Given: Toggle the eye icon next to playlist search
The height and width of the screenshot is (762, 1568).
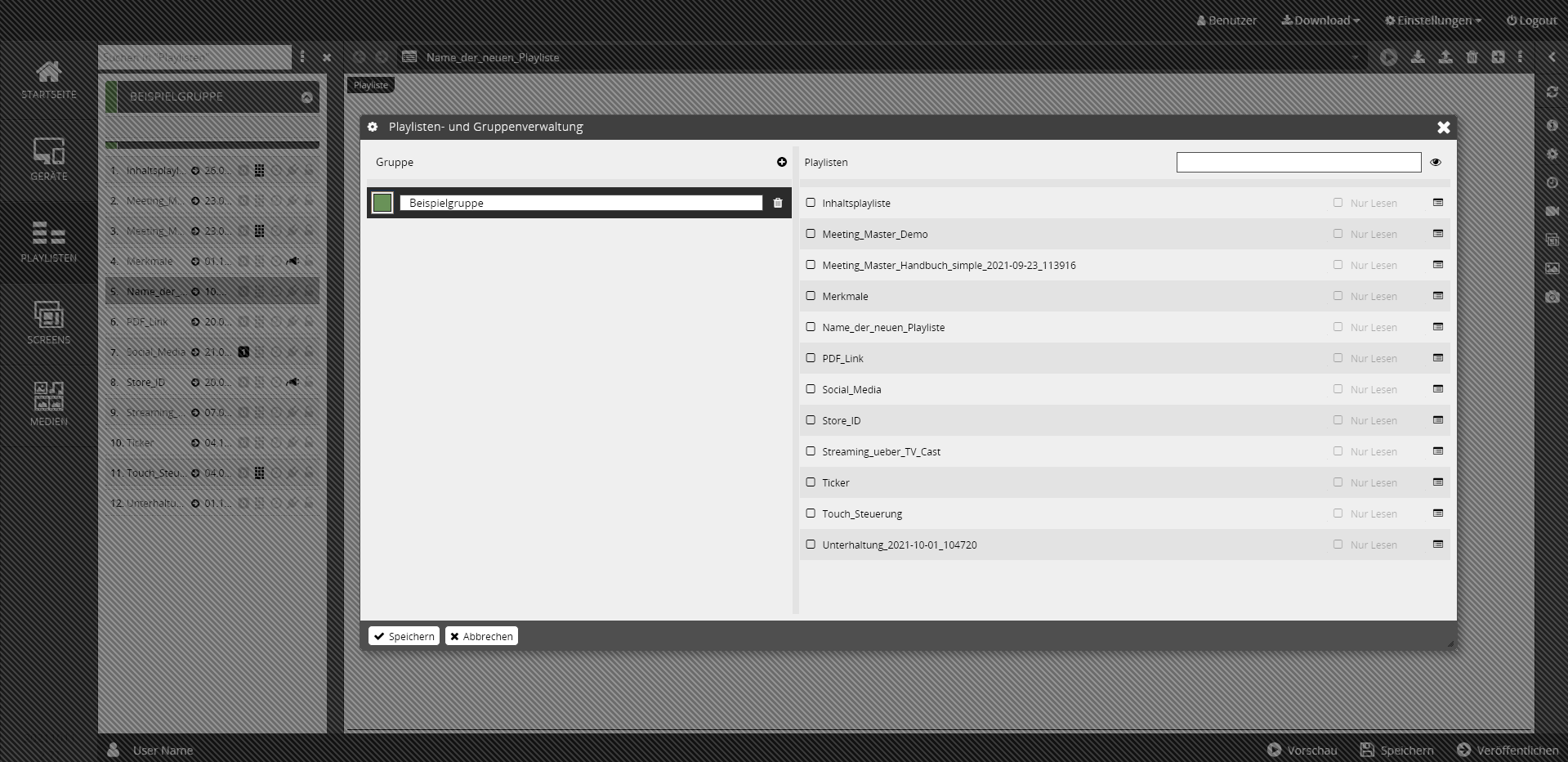Looking at the screenshot, I should coord(1436,163).
